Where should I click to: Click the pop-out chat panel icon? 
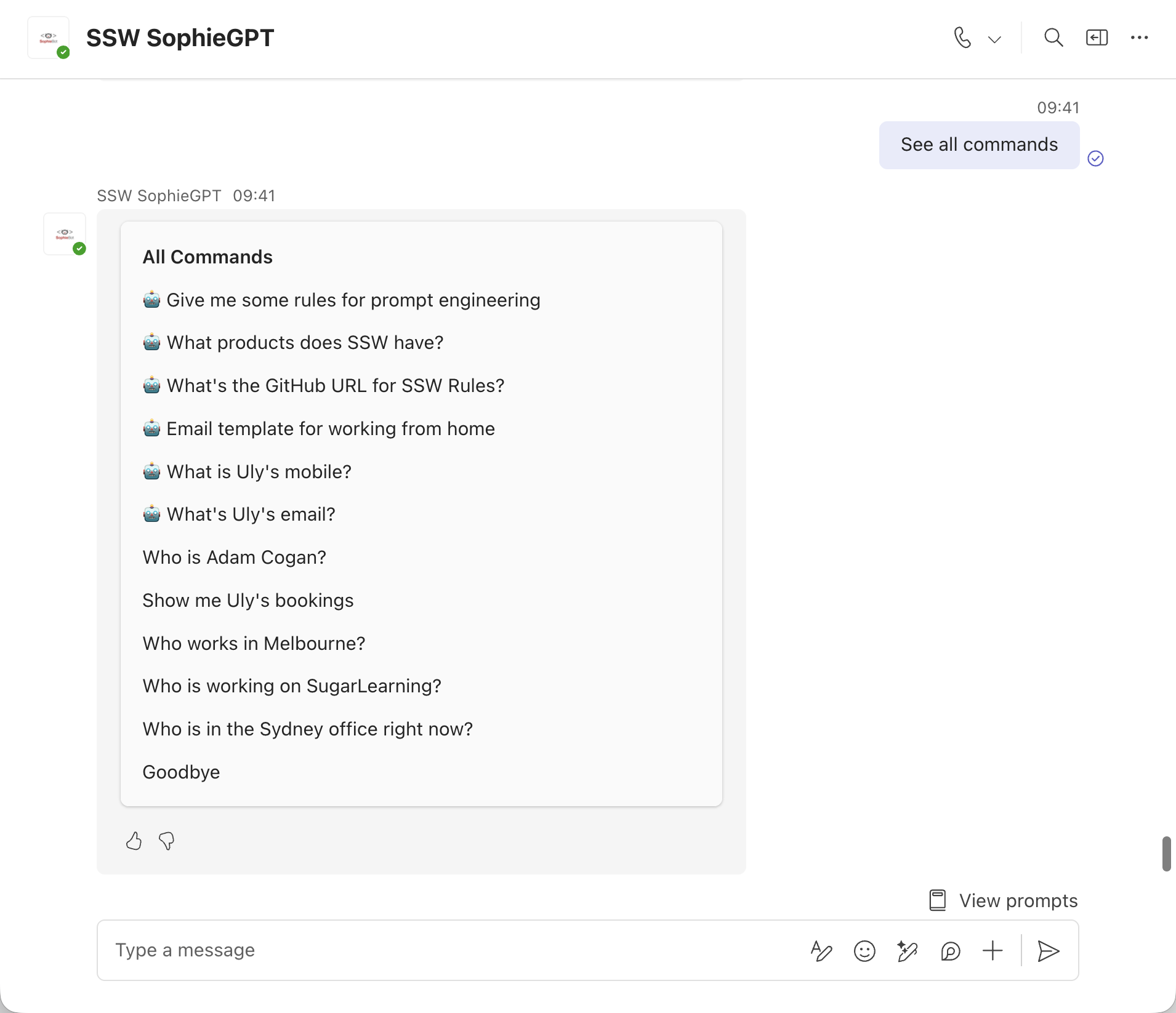click(1097, 38)
